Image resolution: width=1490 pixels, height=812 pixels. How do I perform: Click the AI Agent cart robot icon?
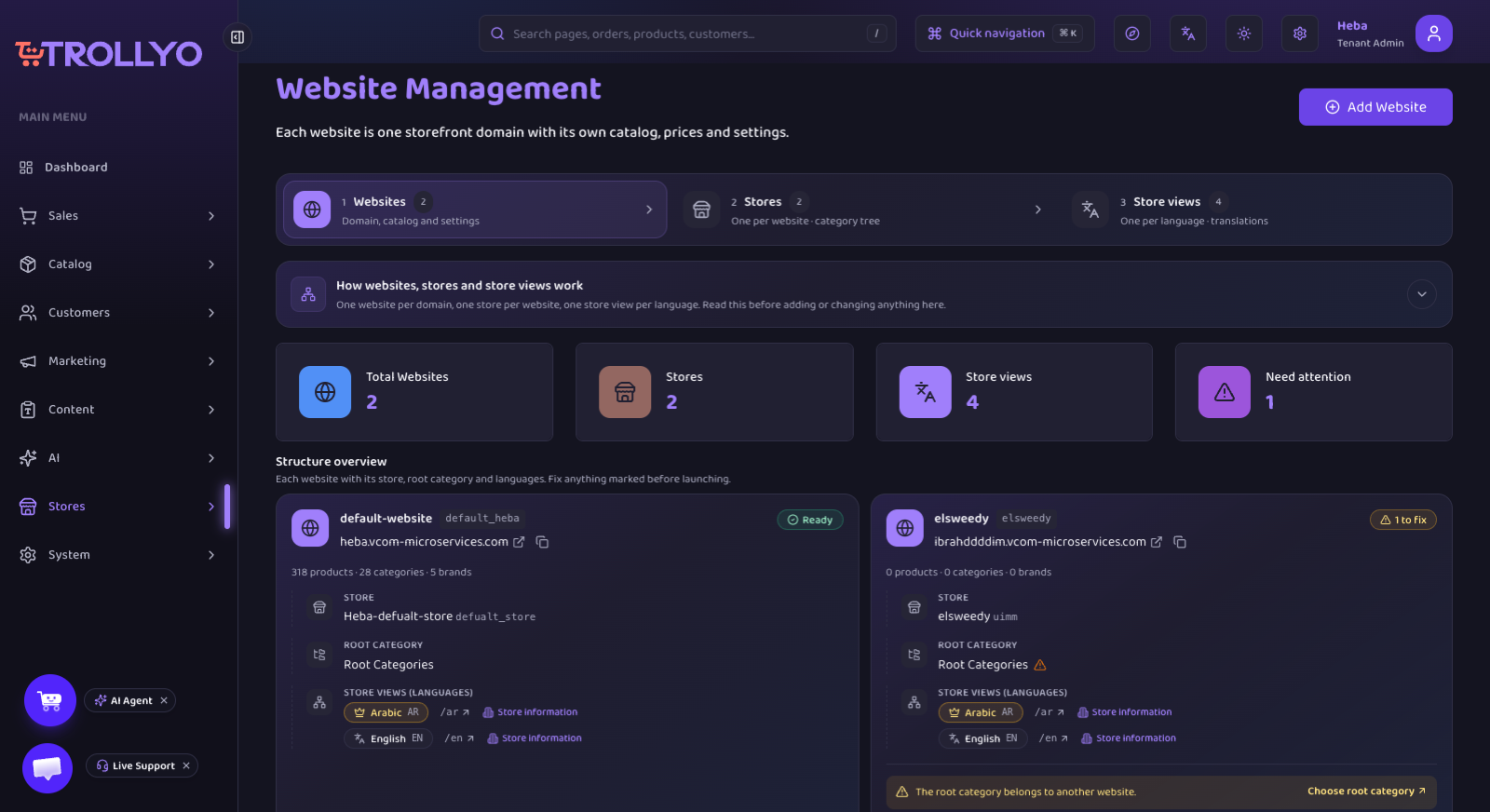click(x=50, y=700)
